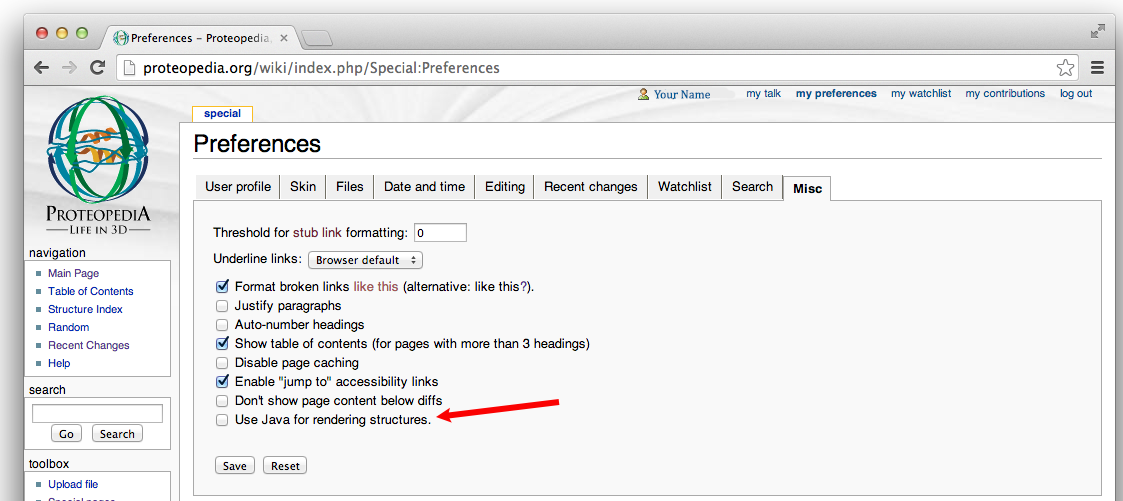Bookmark page using the star icon
The image size is (1123, 501).
click(1065, 68)
